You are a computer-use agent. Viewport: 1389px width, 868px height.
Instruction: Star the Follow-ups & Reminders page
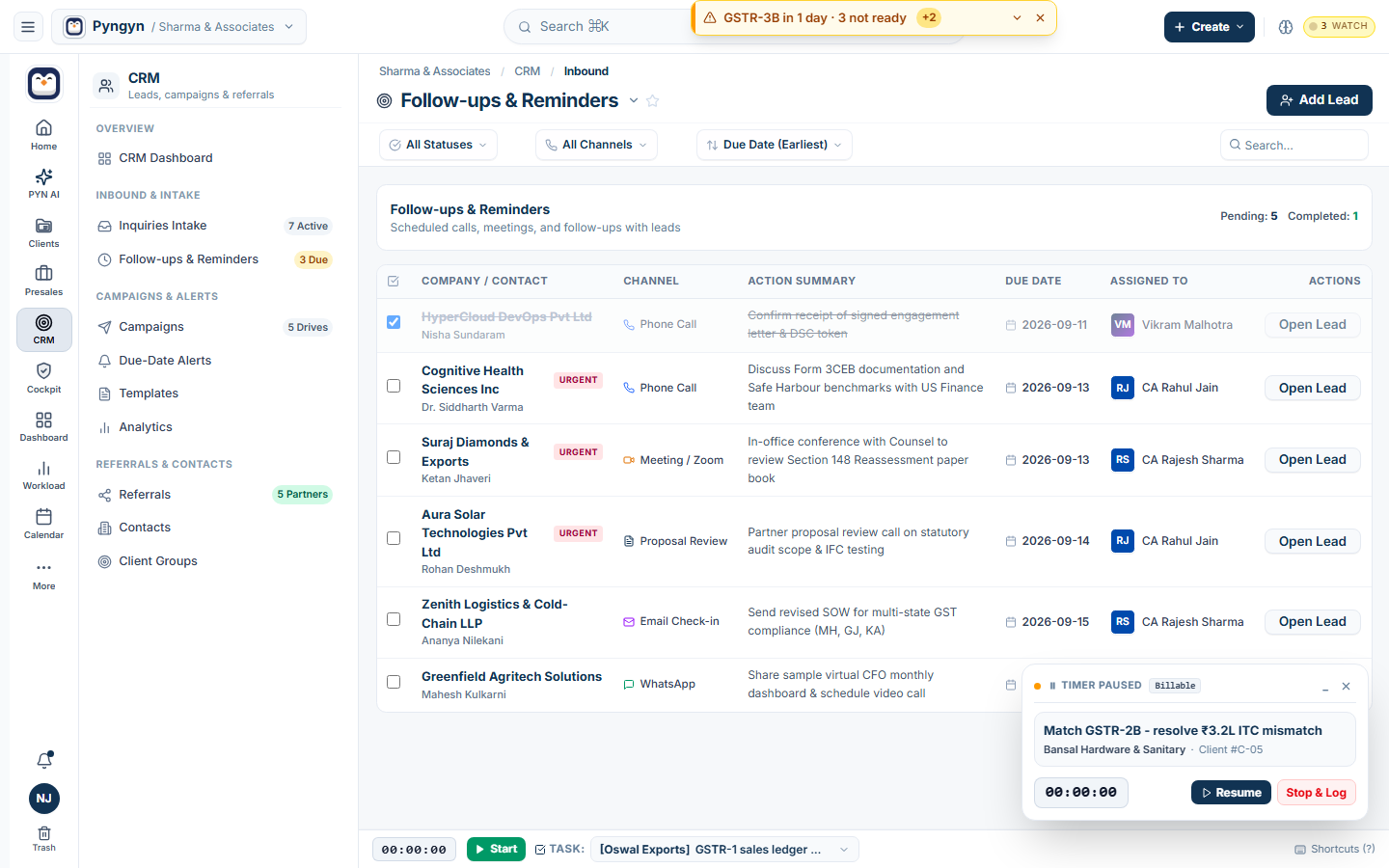(653, 100)
